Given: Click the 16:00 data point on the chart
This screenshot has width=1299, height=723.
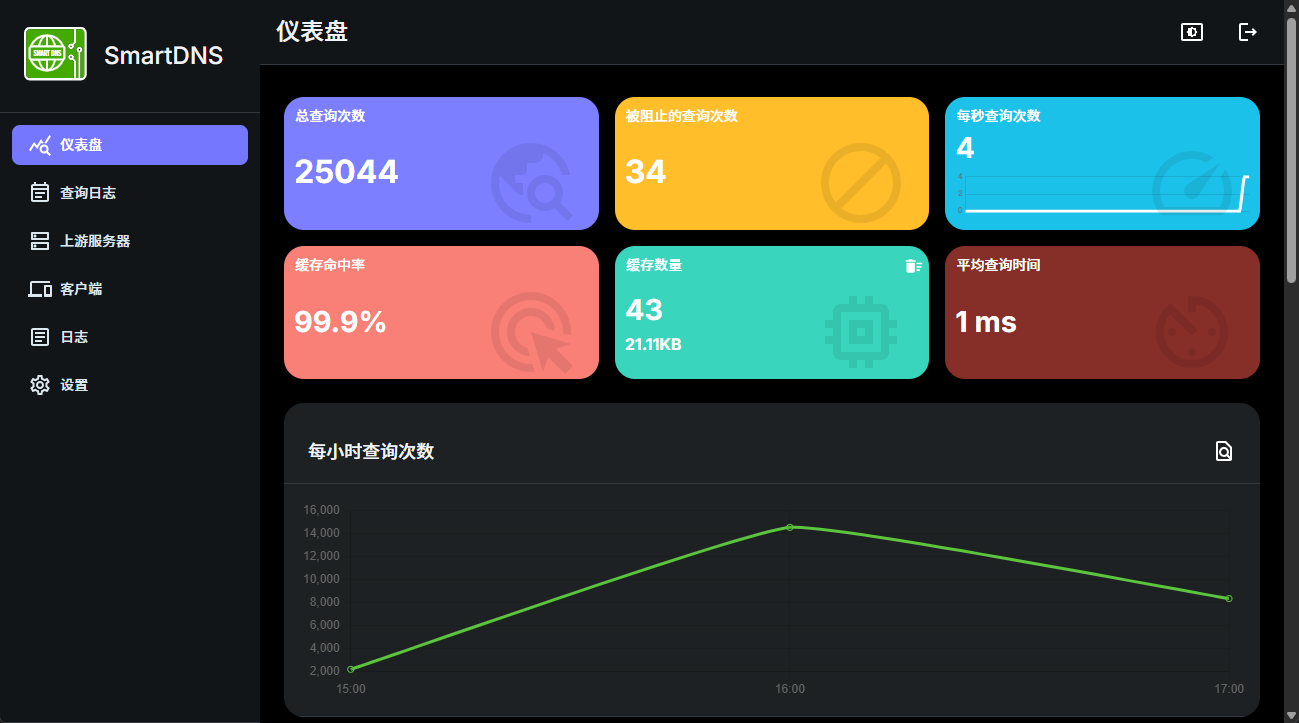Looking at the screenshot, I should point(790,525).
